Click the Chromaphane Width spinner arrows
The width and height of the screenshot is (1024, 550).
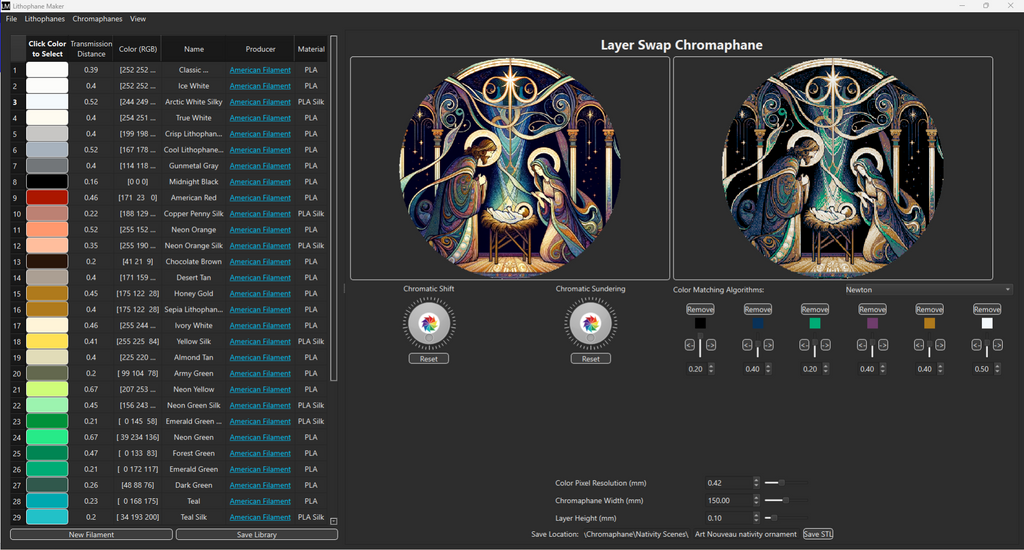pyautogui.click(x=756, y=500)
